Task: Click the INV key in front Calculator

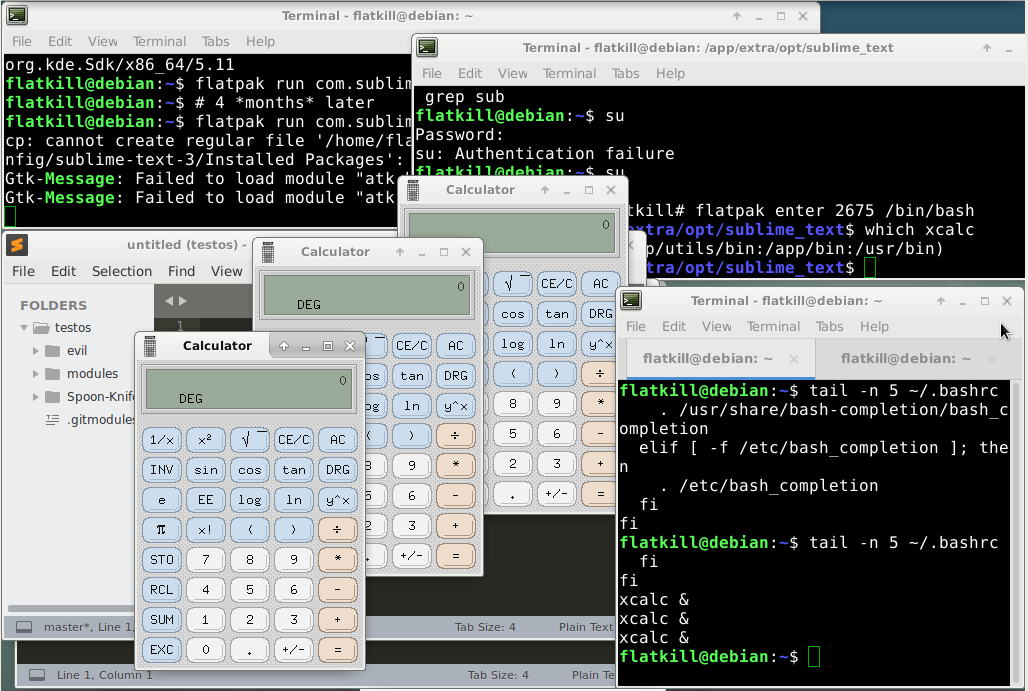Action: (x=161, y=469)
